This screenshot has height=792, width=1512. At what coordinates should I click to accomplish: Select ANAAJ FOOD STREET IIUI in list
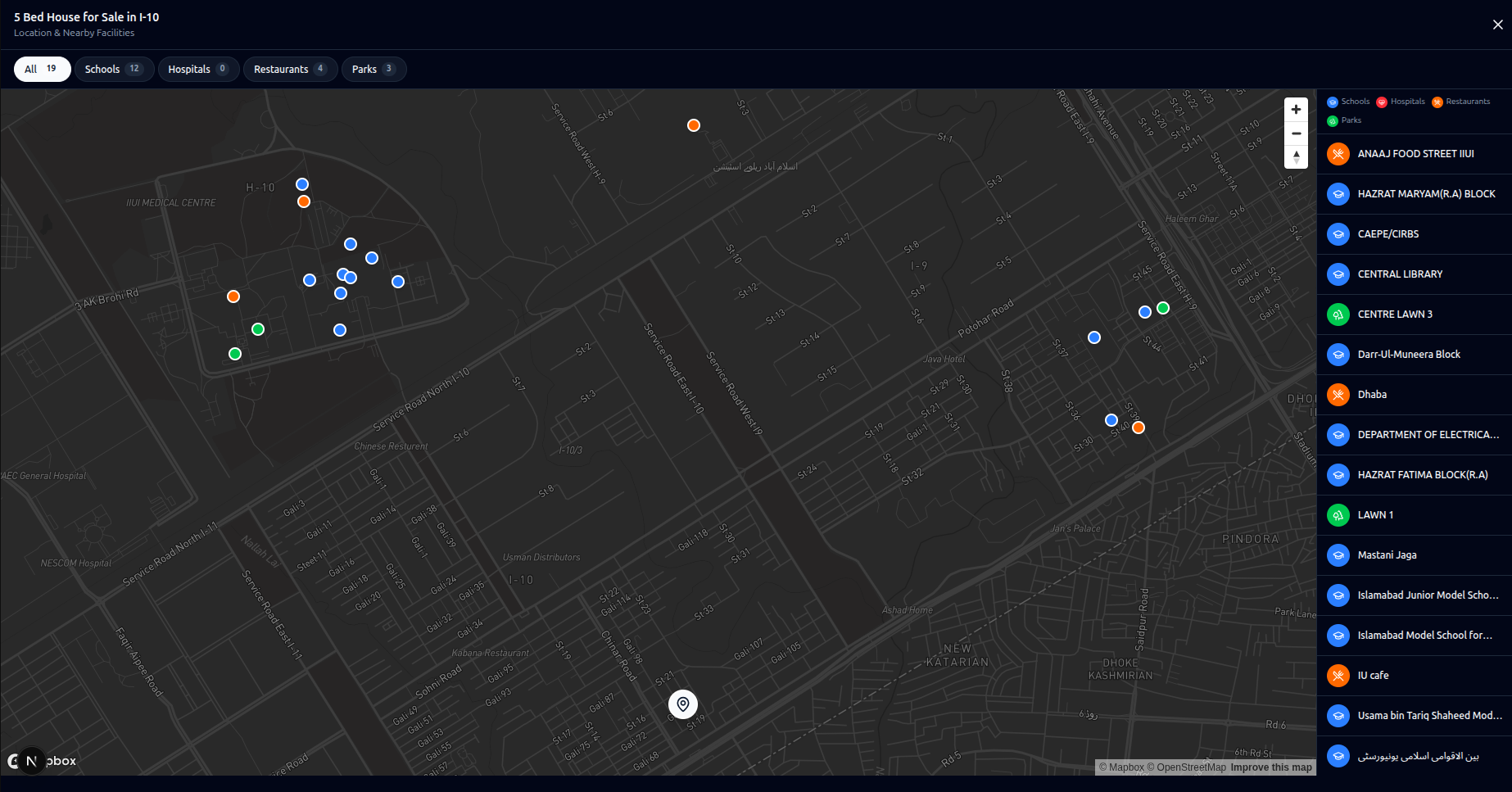click(1415, 154)
